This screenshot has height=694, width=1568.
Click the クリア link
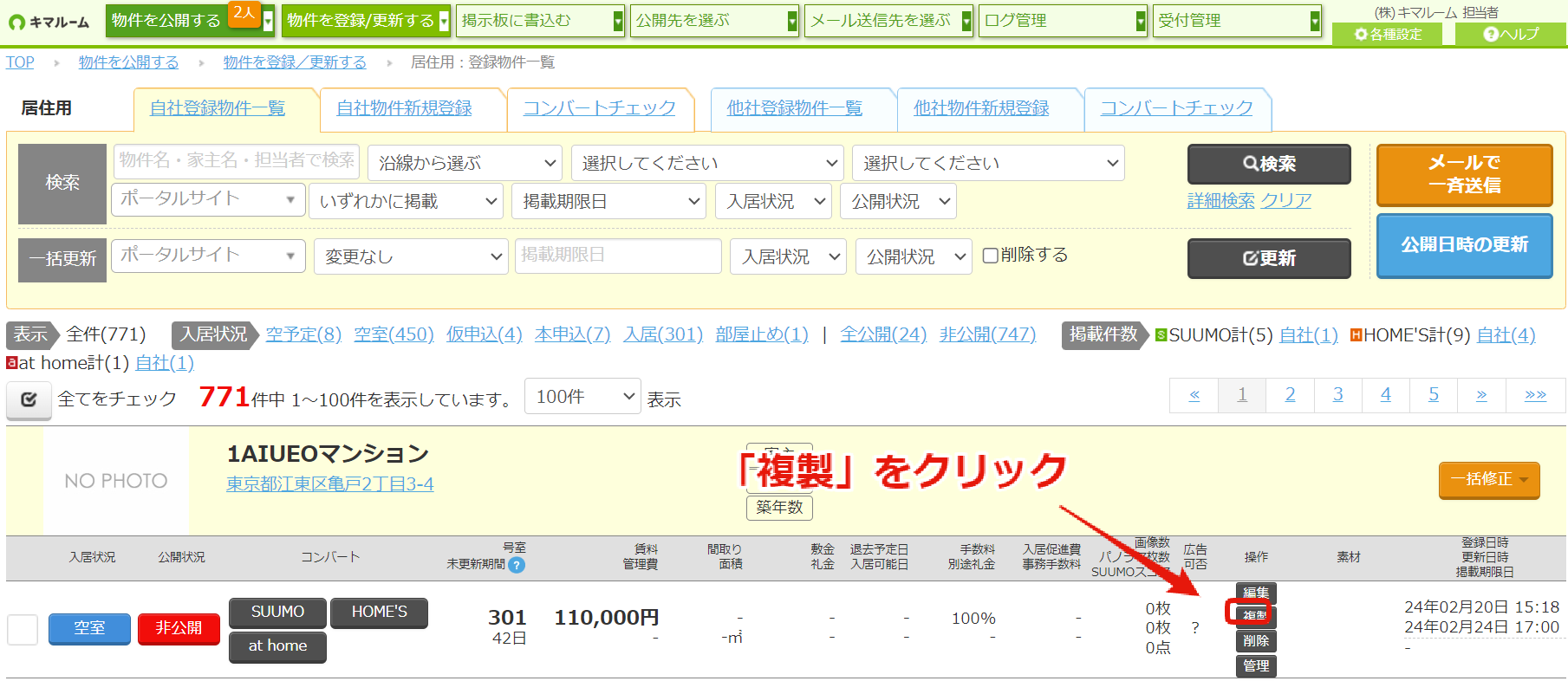click(1285, 201)
